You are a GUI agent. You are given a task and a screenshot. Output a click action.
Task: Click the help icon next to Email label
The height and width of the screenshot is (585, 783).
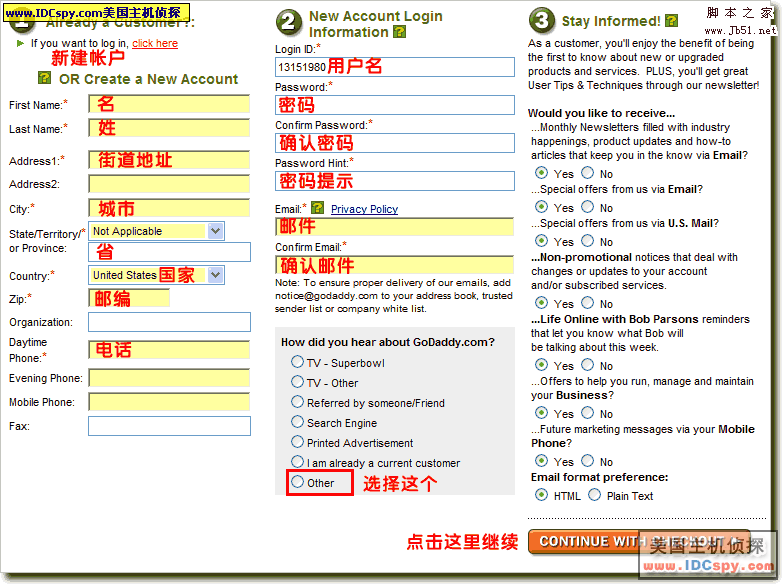click(317, 208)
